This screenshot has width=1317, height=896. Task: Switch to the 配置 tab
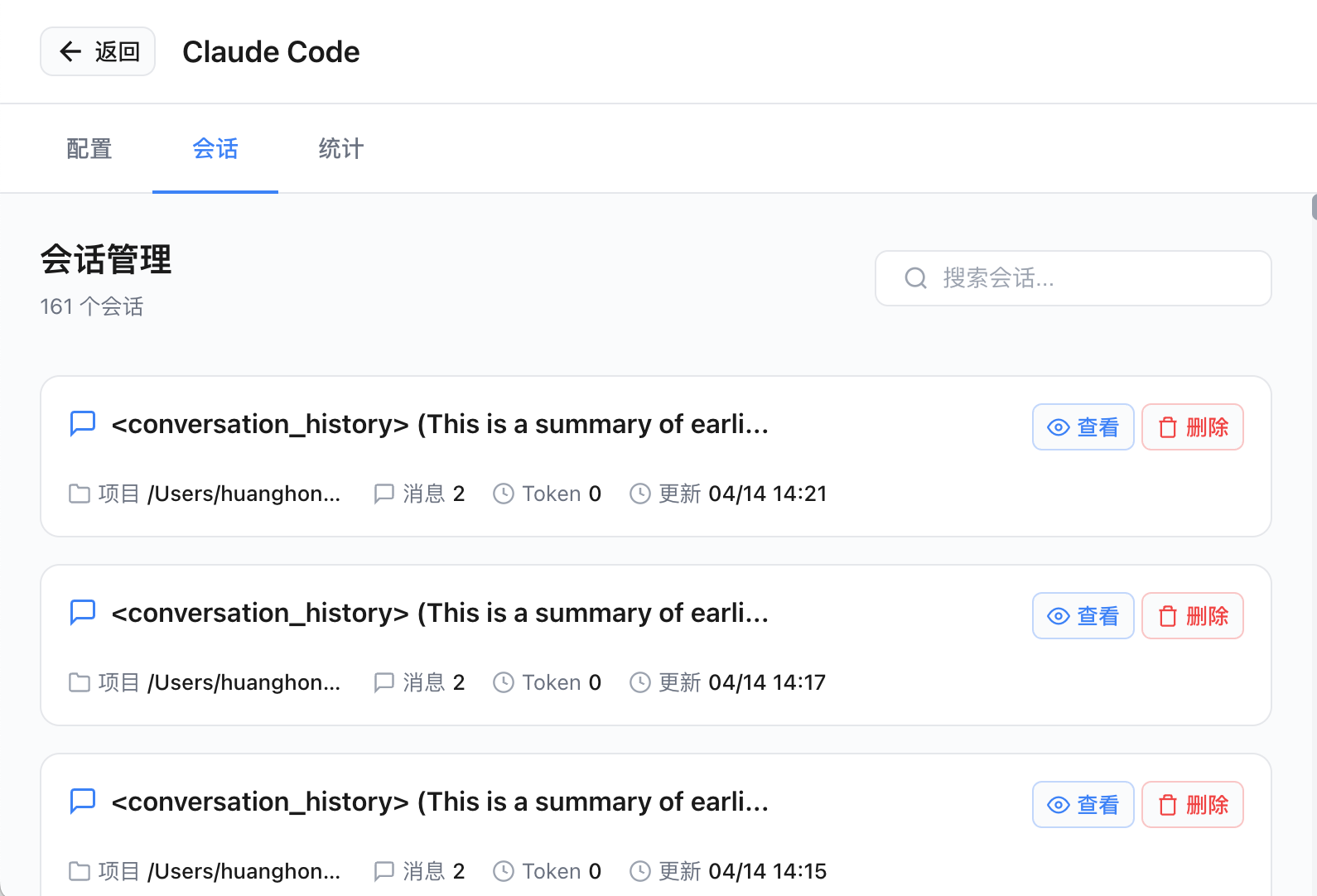(89, 149)
